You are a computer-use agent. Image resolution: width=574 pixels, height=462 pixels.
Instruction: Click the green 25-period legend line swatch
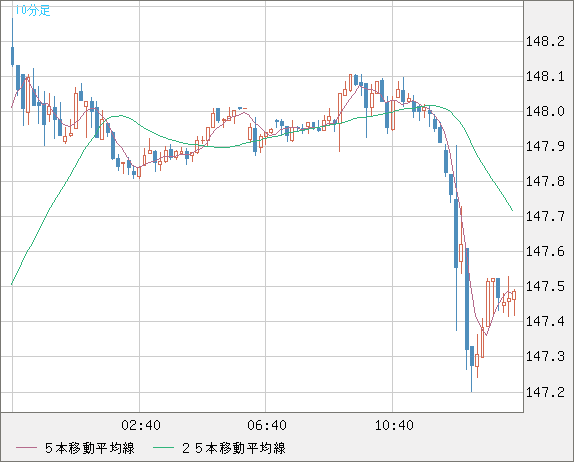pyautogui.click(x=163, y=448)
